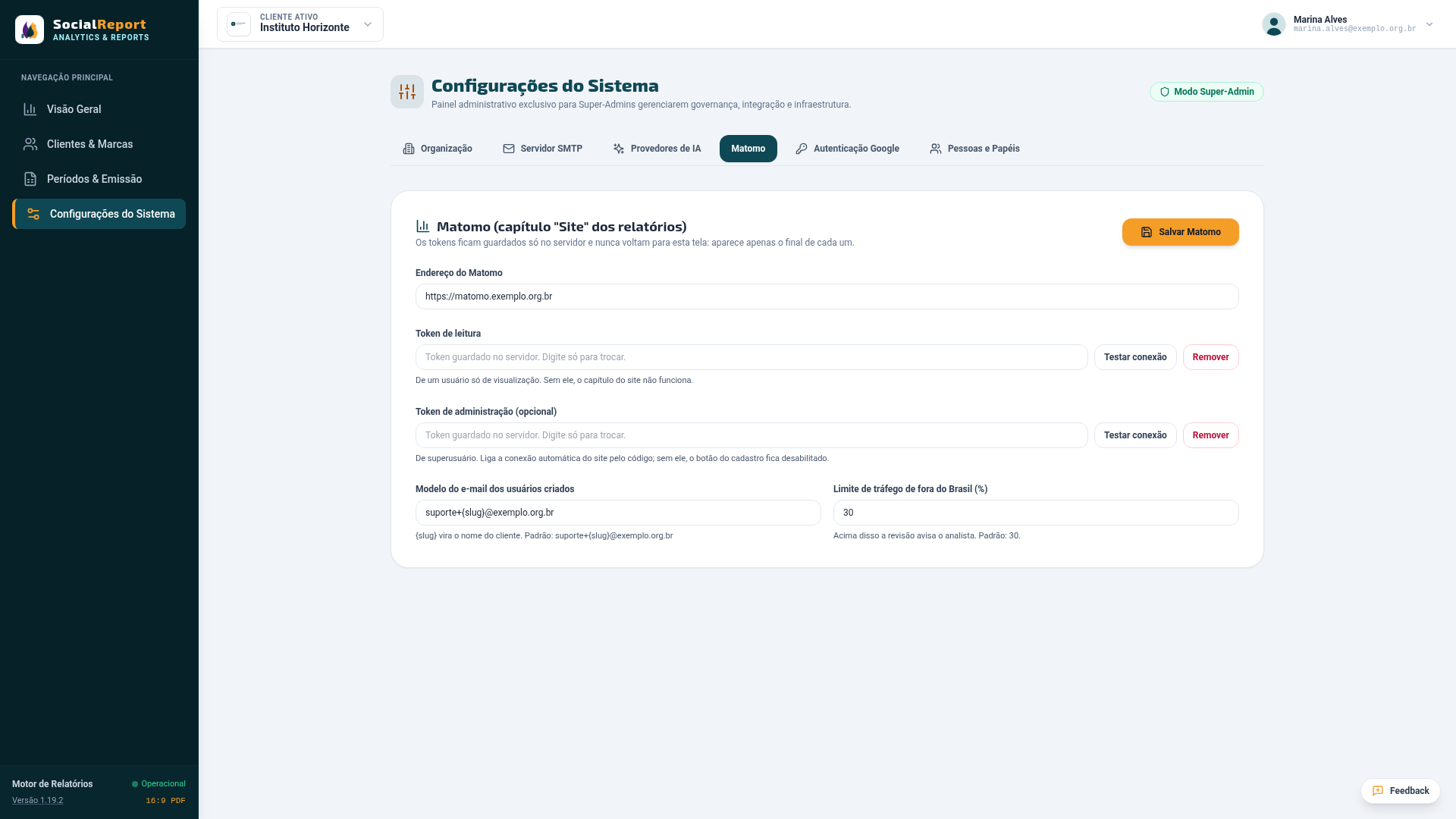Click the floppy disk icon in Salvar Matomo
Image resolution: width=1456 pixels, height=819 pixels.
click(1147, 232)
